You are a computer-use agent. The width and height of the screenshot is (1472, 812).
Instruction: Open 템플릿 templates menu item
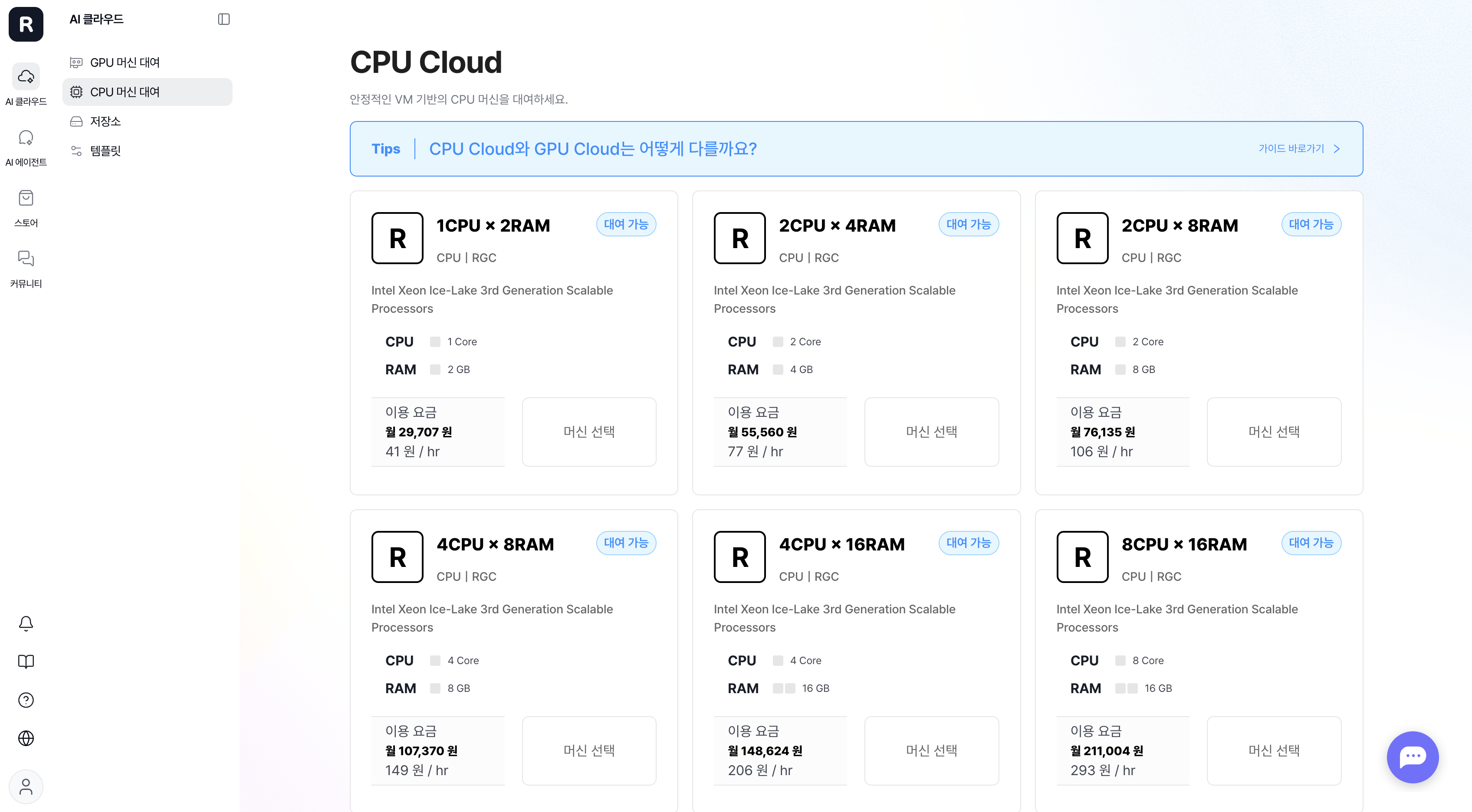click(148, 151)
